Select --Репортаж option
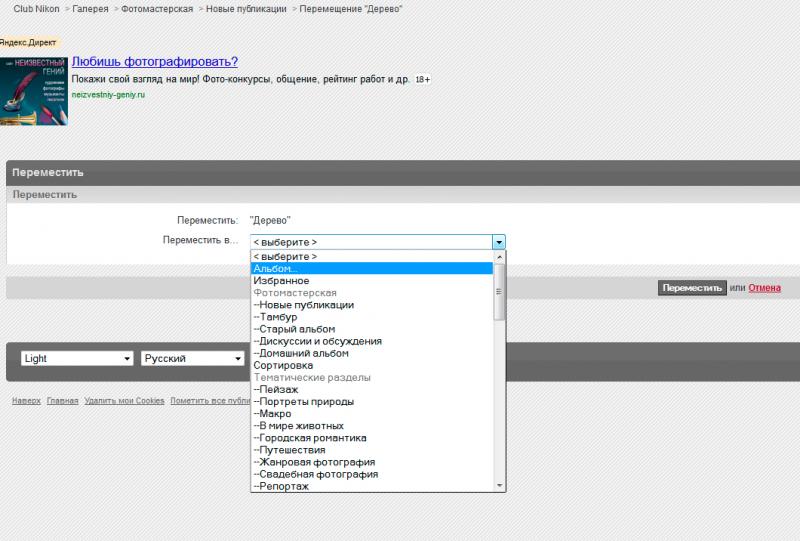The image size is (800, 541). point(372,486)
